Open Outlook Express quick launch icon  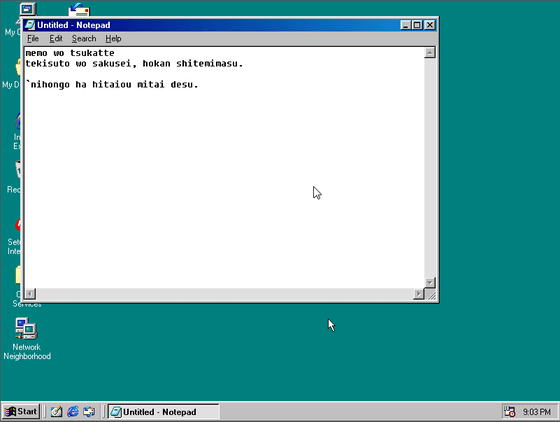tap(89, 412)
